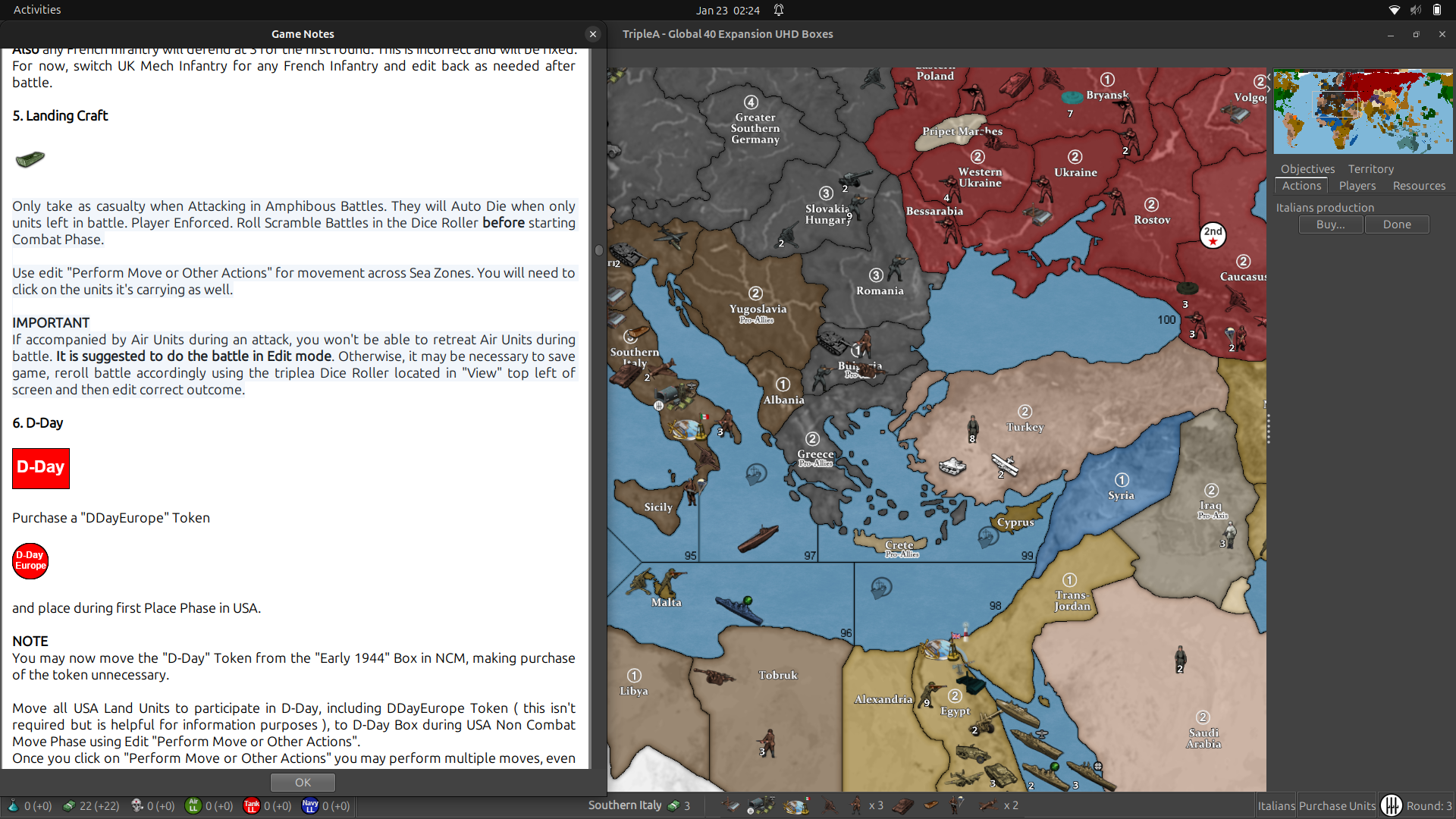
Task: Click the 2nd Soviet capital marker on map
Action: 1213,235
